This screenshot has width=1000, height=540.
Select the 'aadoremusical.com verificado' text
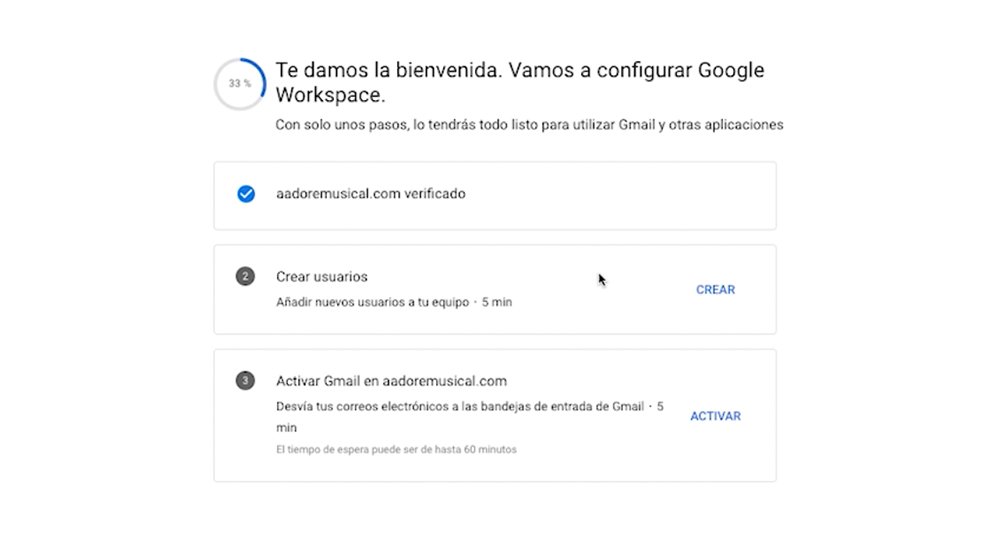point(371,194)
